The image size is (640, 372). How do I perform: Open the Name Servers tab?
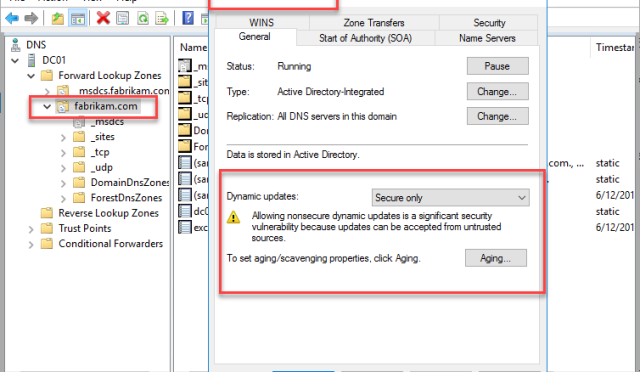pos(487,38)
